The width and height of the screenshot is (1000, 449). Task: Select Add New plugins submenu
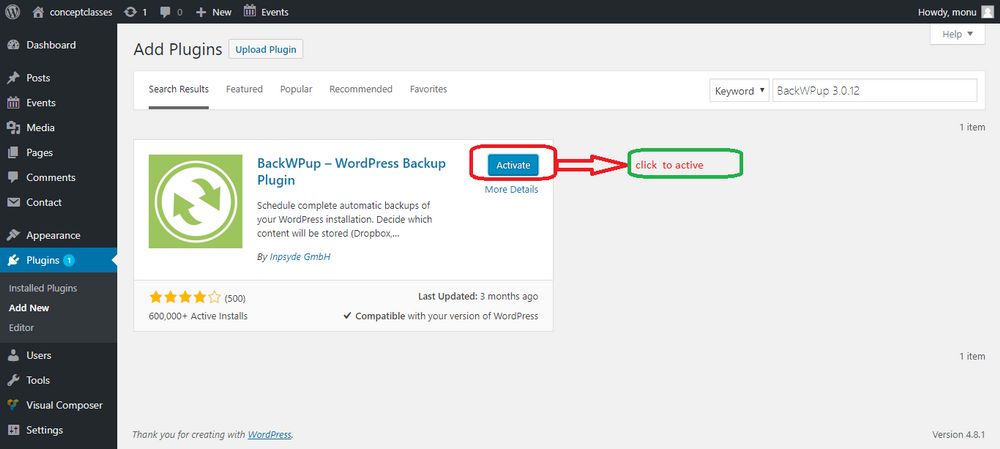29,308
